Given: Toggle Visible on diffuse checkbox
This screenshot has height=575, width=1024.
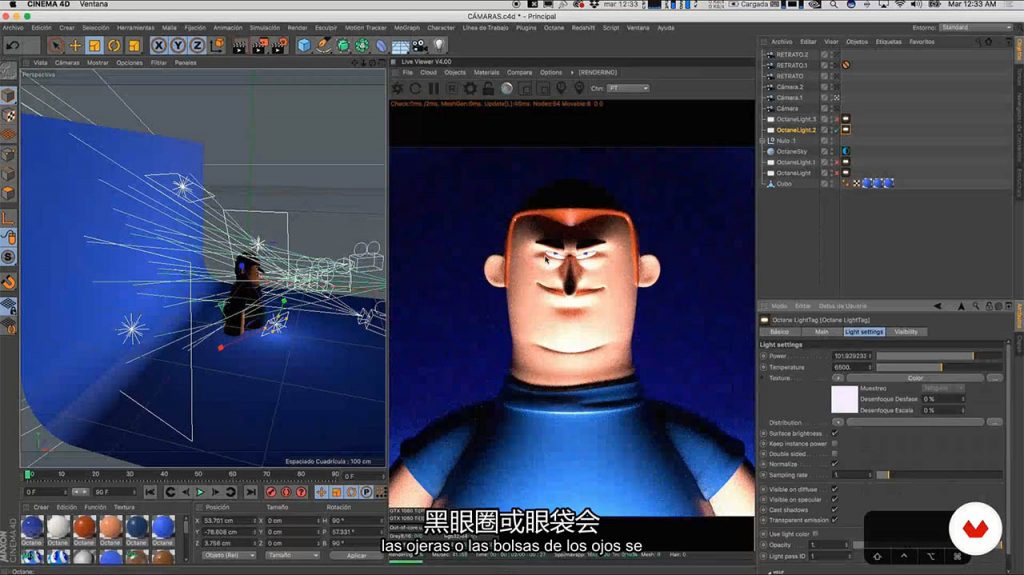Looking at the screenshot, I should tap(835, 489).
